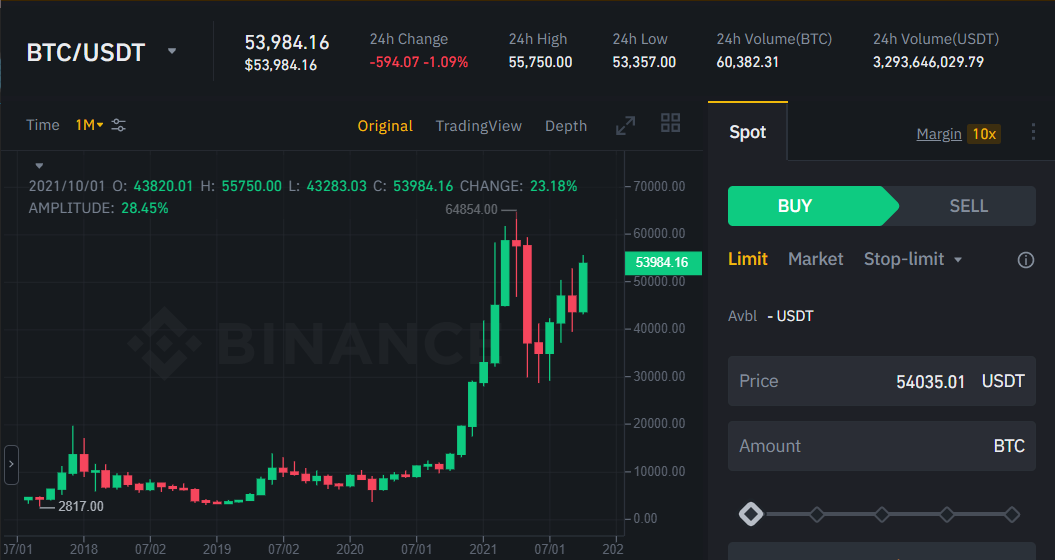Click the AMPLITUDE 28.45% value
1055x560 pixels.
[x=145, y=208]
